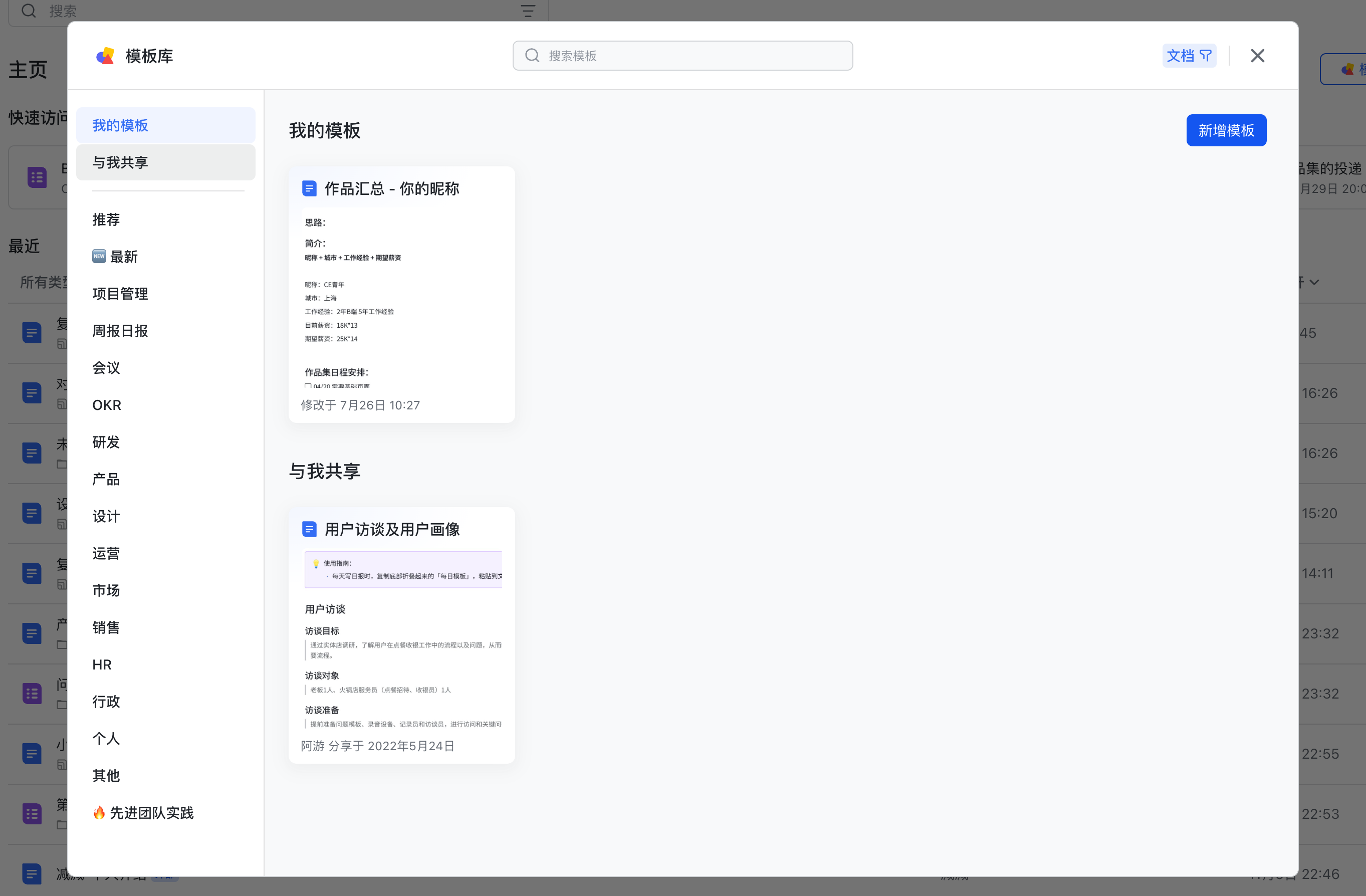Open the OKR category
This screenshot has height=896, width=1366.
pyautogui.click(x=165, y=405)
